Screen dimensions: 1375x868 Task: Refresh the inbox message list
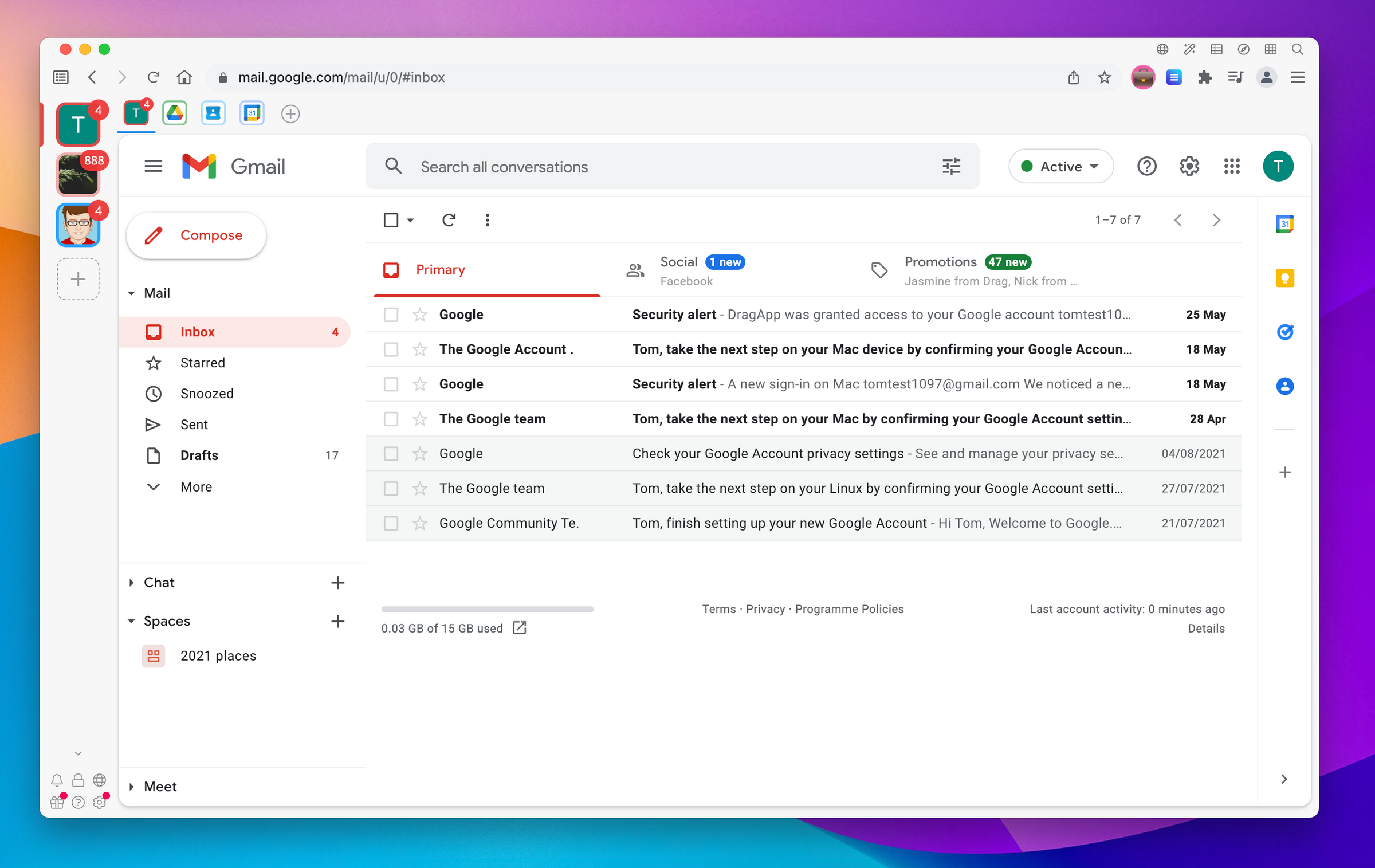pyautogui.click(x=449, y=220)
